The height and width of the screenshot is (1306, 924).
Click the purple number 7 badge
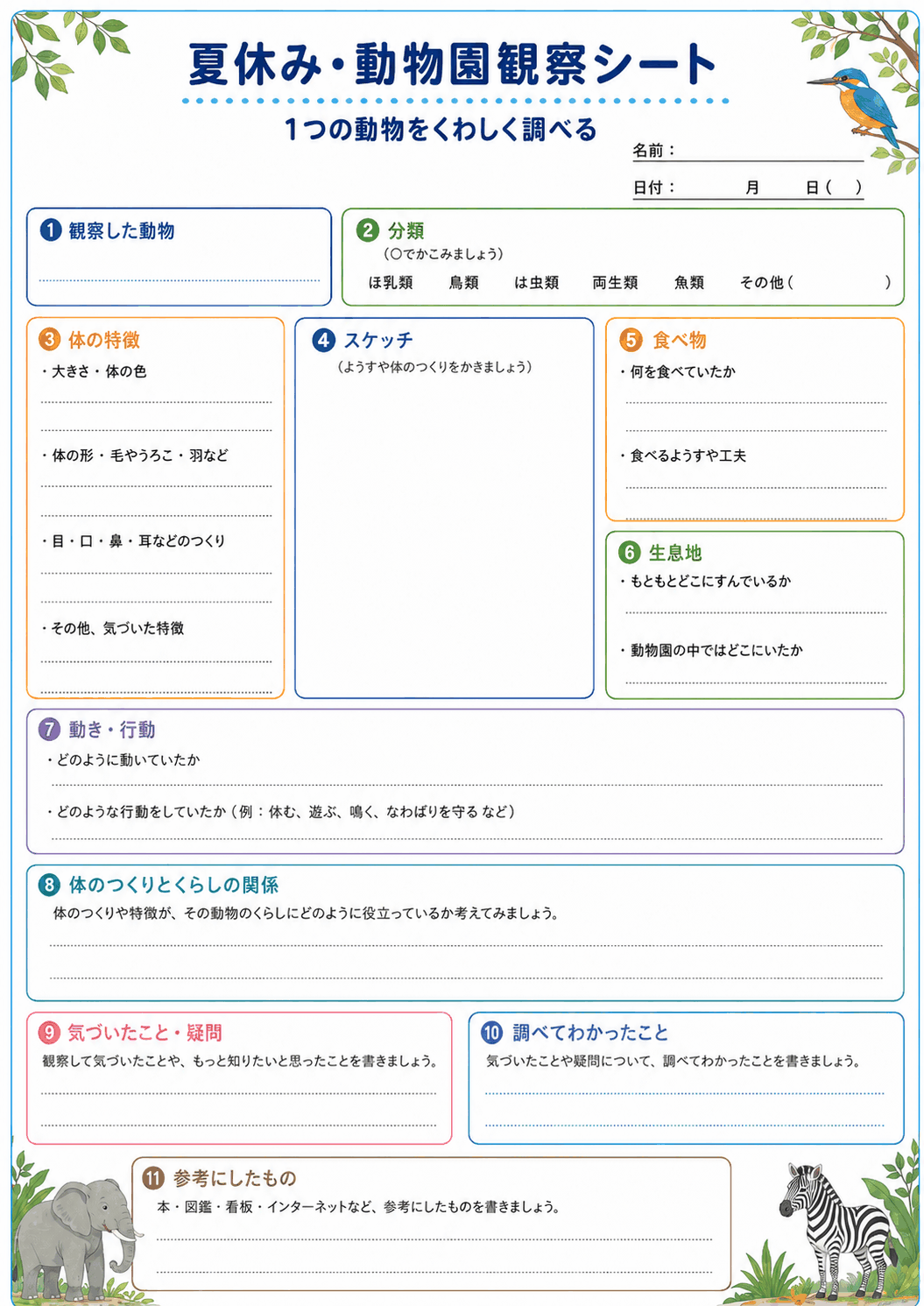coord(50,730)
